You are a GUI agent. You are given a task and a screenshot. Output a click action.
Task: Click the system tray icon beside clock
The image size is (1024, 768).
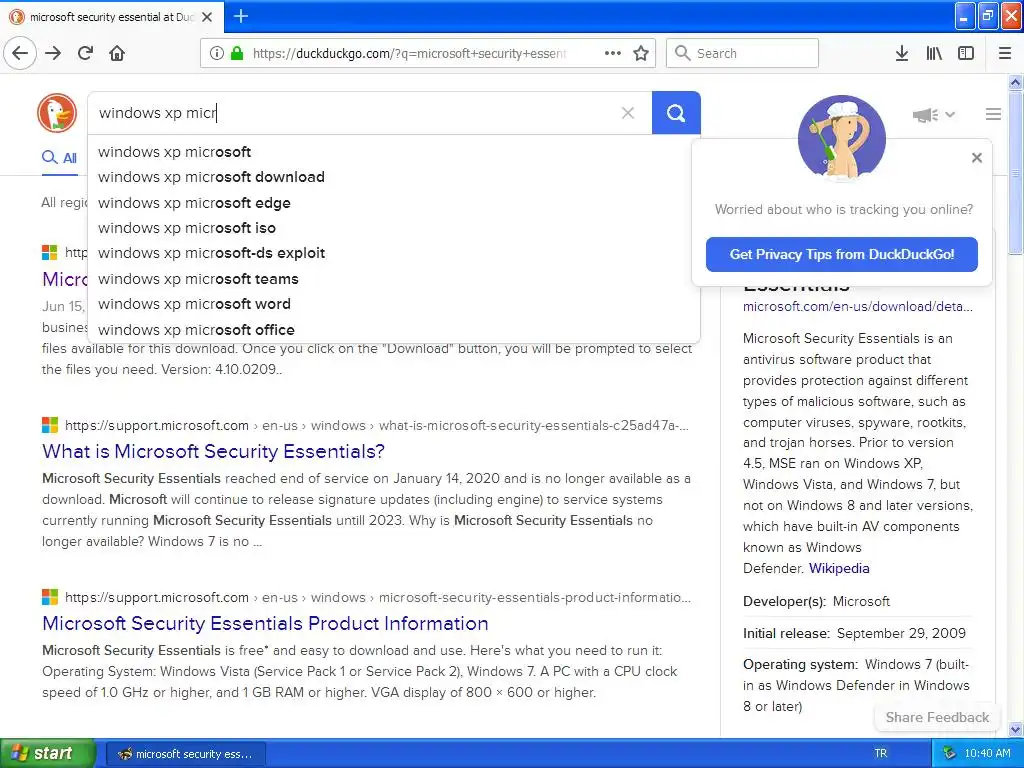(x=950, y=753)
